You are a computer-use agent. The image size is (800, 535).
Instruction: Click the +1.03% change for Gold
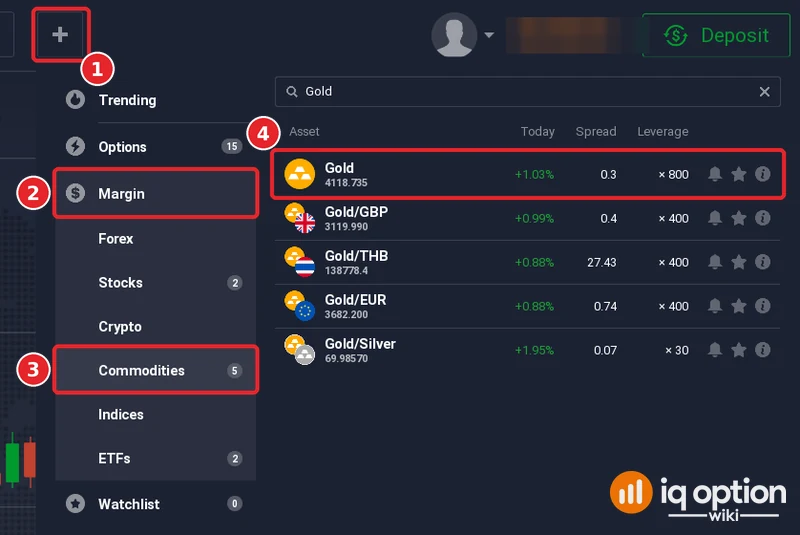point(534,174)
